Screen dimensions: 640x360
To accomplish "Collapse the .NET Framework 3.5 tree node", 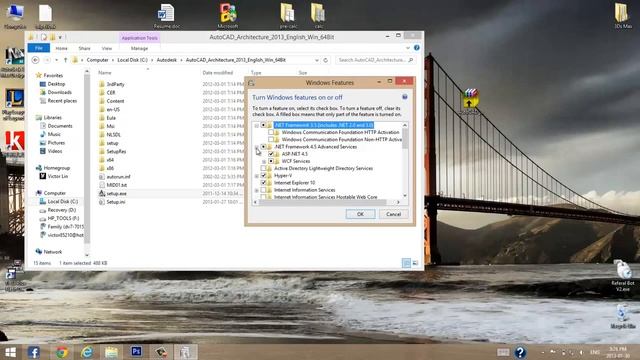I will [x=256, y=125].
